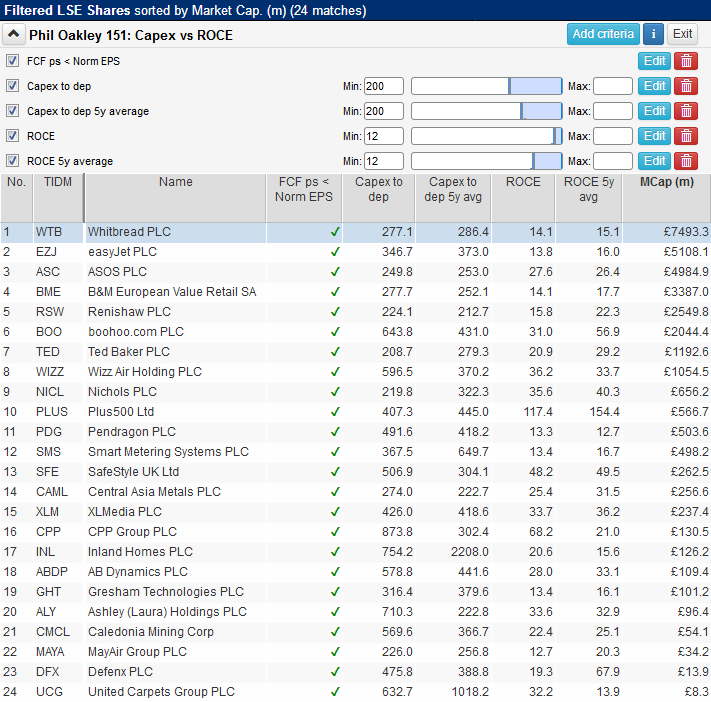The image size is (711, 702).
Task: Delete the ROCE criterion
Action: tap(685, 136)
